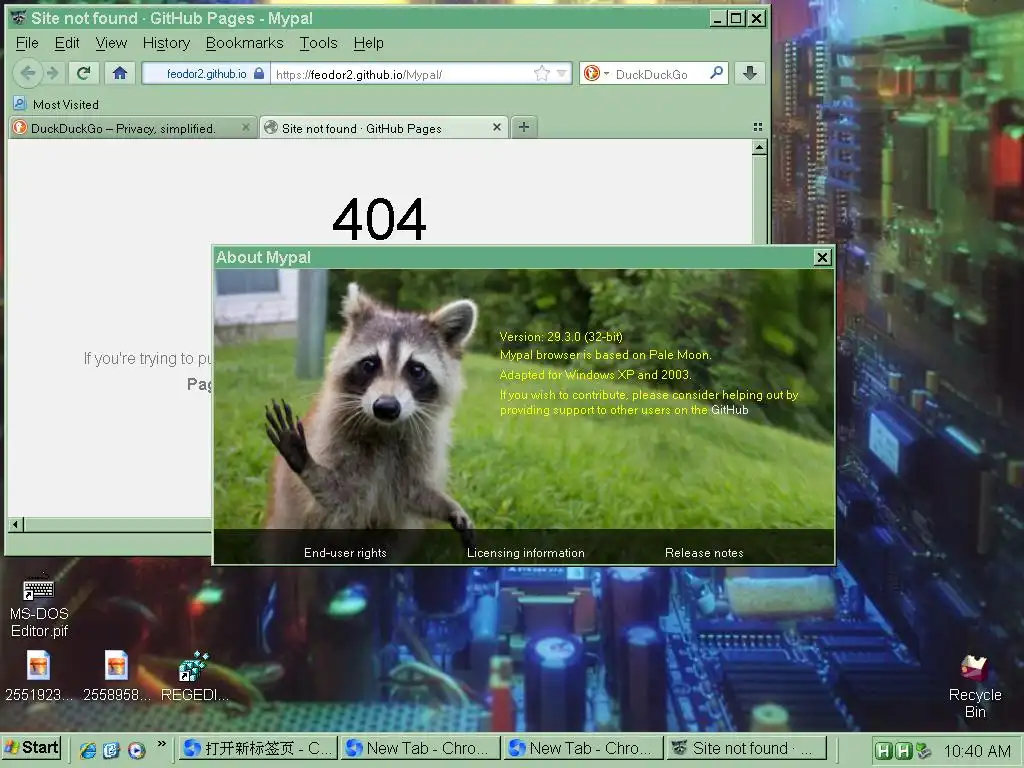Open a new tab with plus button
The width and height of the screenshot is (1024, 768).
pos(524,127)
